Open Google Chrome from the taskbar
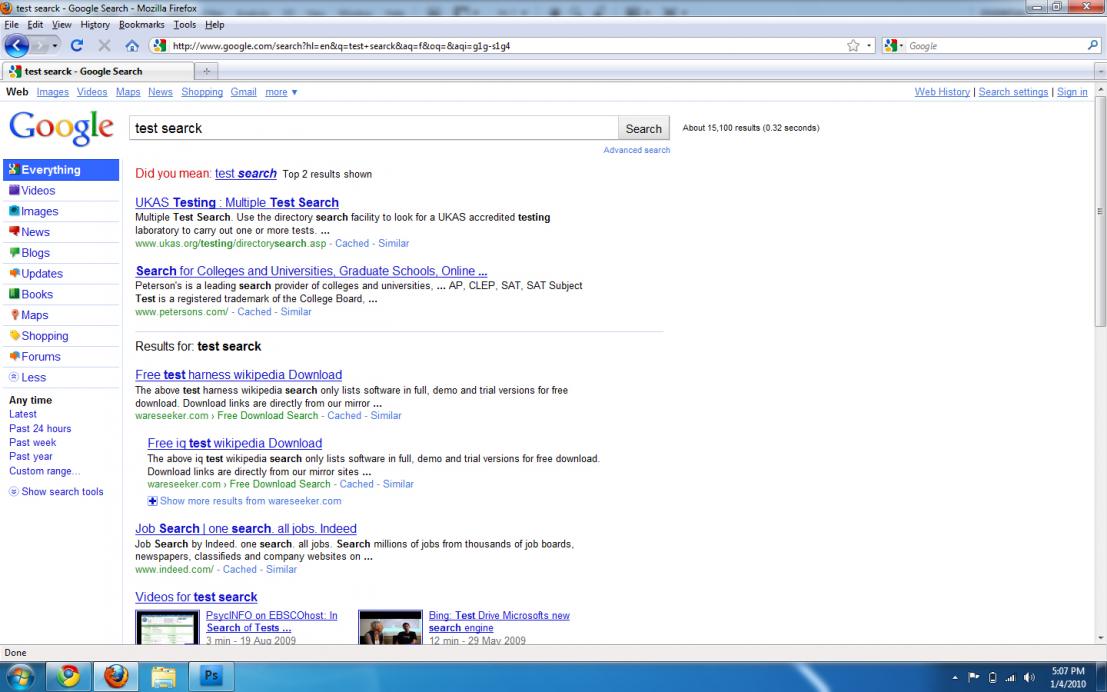This screenshot has height=692, width=1107. pyautogui.click(x=68, y=676)
